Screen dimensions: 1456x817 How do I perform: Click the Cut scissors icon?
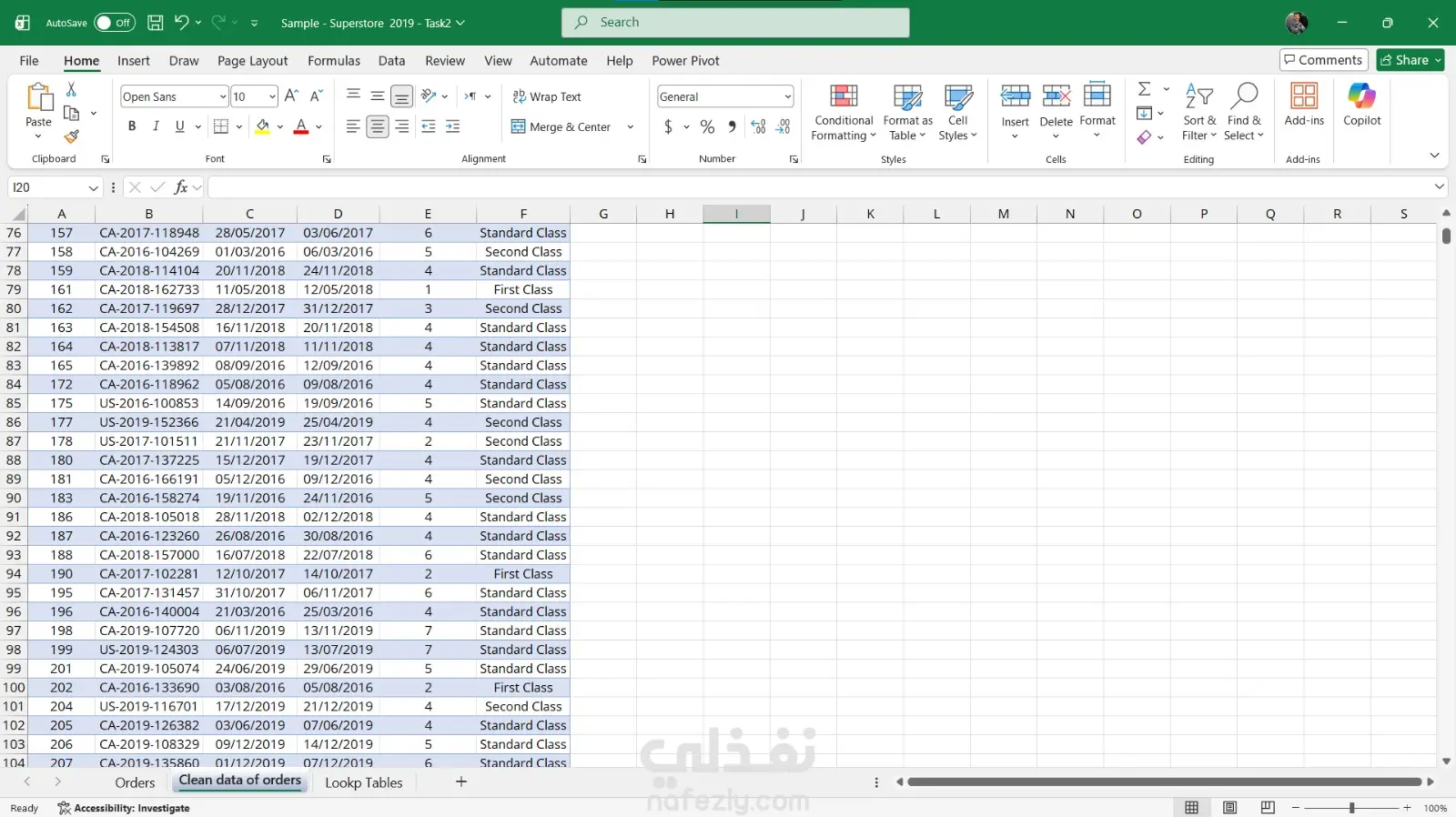(x=71, y=89)
